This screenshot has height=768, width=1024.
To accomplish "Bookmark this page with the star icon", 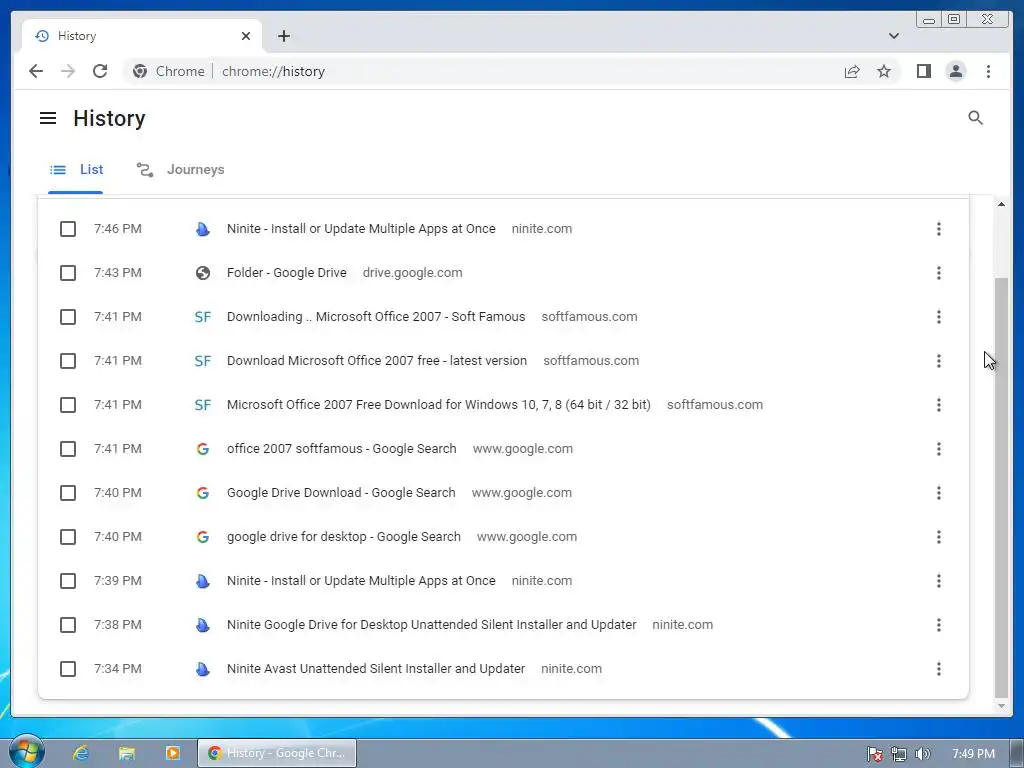I will 884,71.
